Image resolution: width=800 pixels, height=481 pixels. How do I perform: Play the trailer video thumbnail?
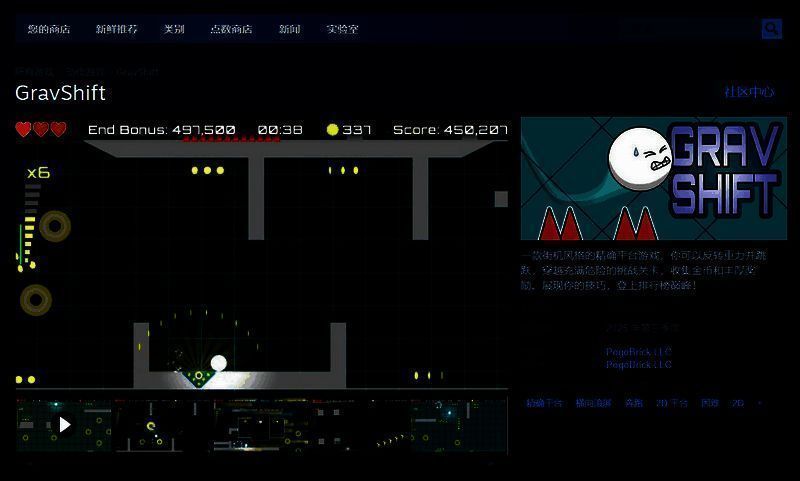(x=64, y=425)
